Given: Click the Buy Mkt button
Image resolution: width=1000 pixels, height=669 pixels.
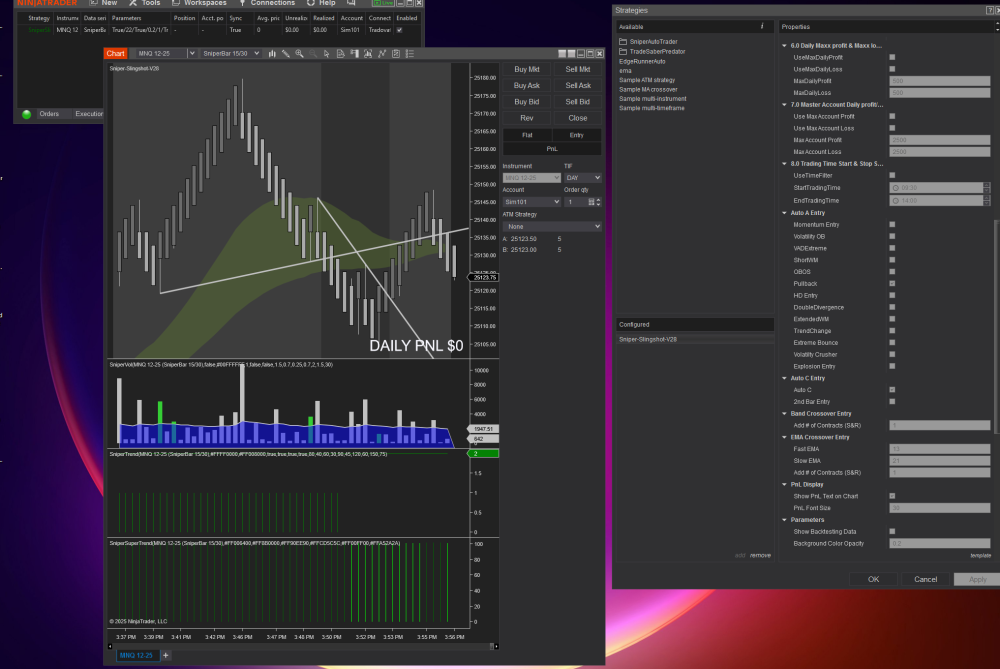Looking at the screenshot, I should (527, 70).
